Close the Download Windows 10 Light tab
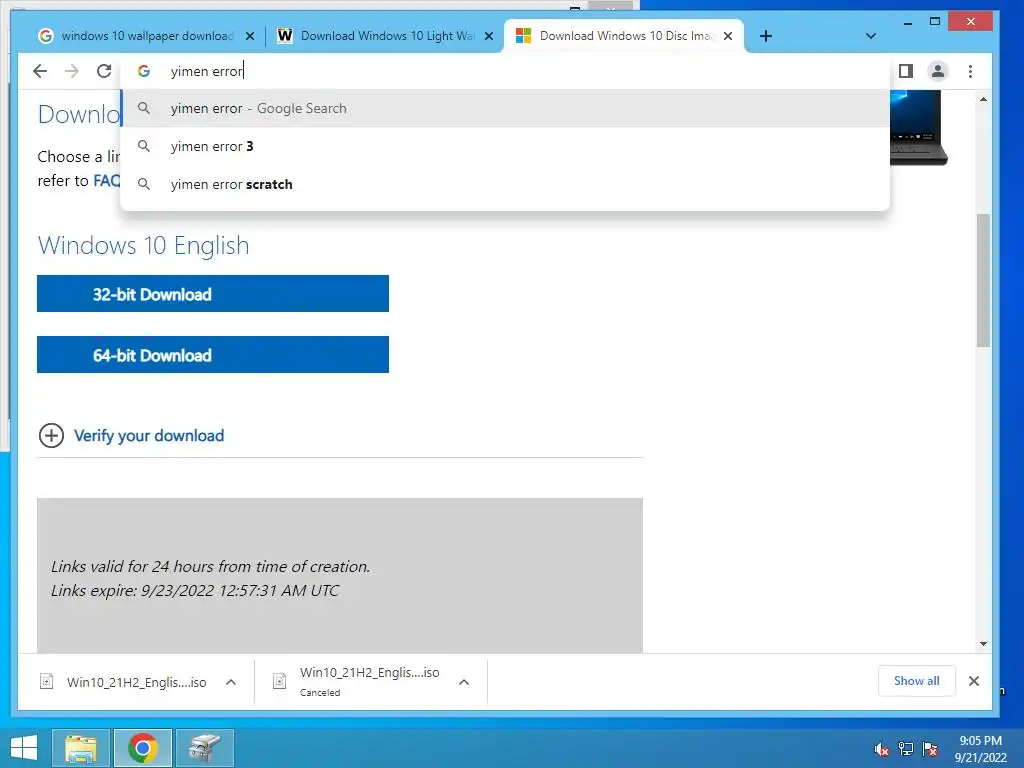Viewport: 1024px width, 768px height. coord(488,36)
